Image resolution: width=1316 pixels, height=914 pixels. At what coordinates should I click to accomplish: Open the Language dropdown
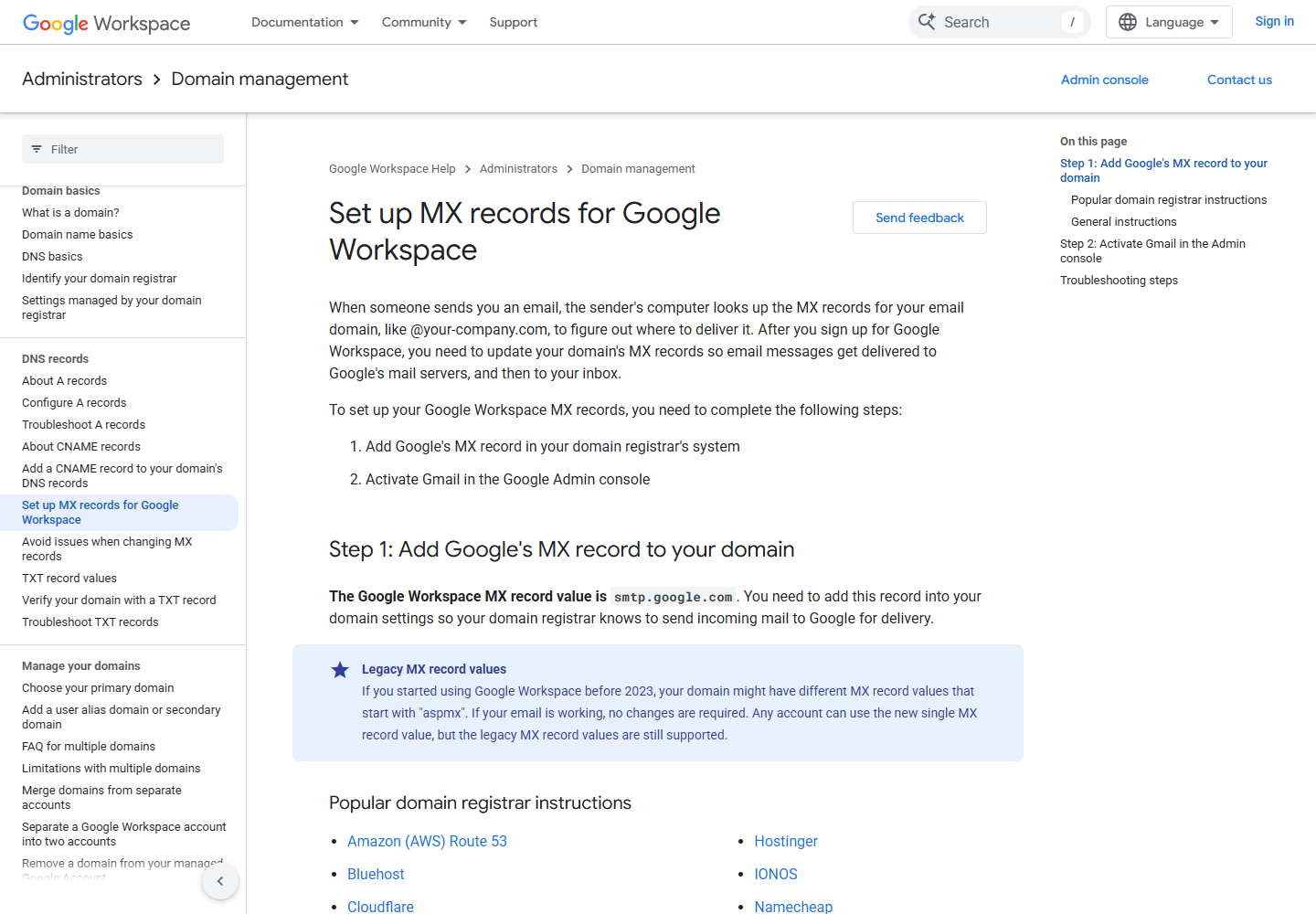pos(1169,22)
